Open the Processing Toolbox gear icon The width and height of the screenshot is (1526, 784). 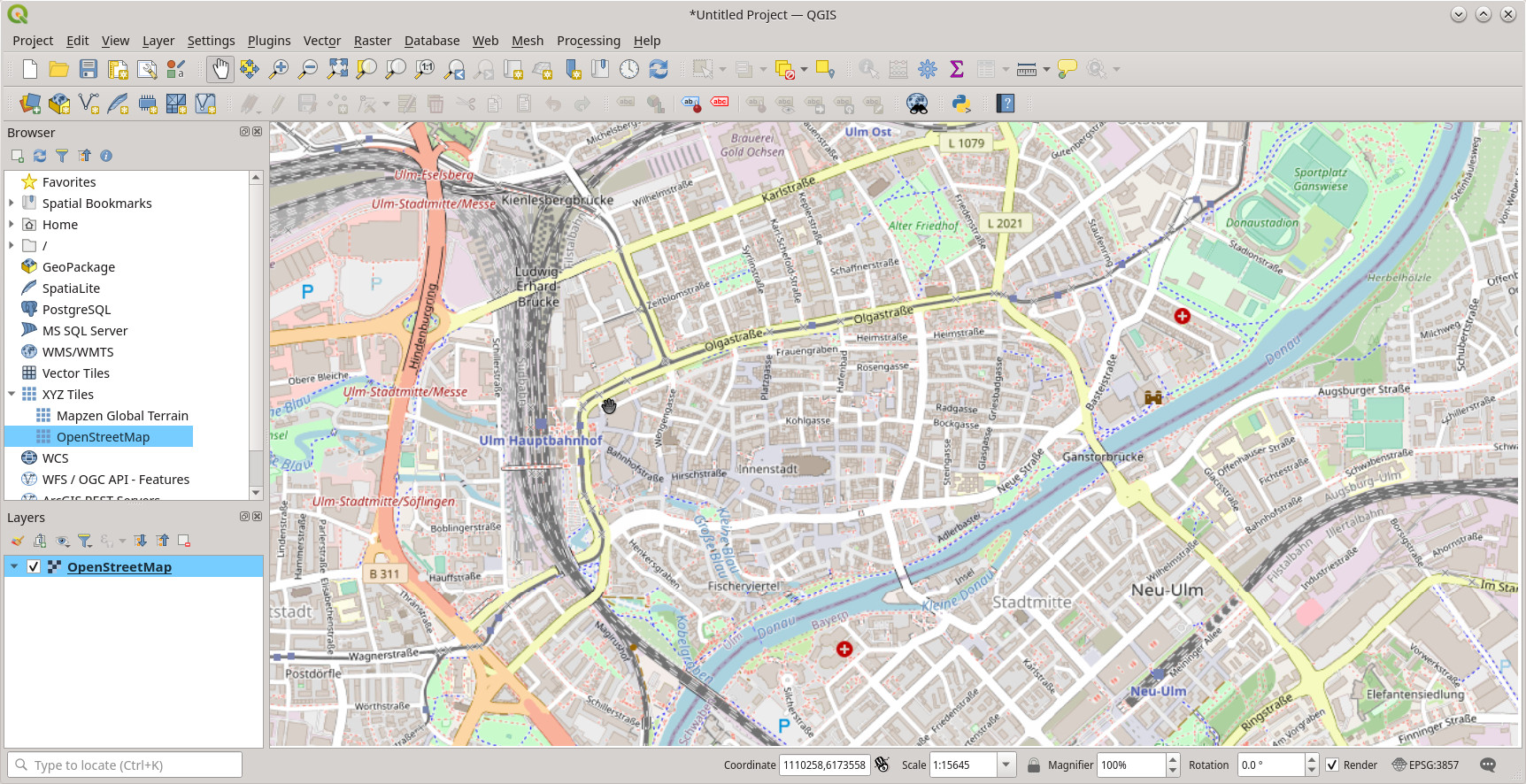tap(928, 69)
